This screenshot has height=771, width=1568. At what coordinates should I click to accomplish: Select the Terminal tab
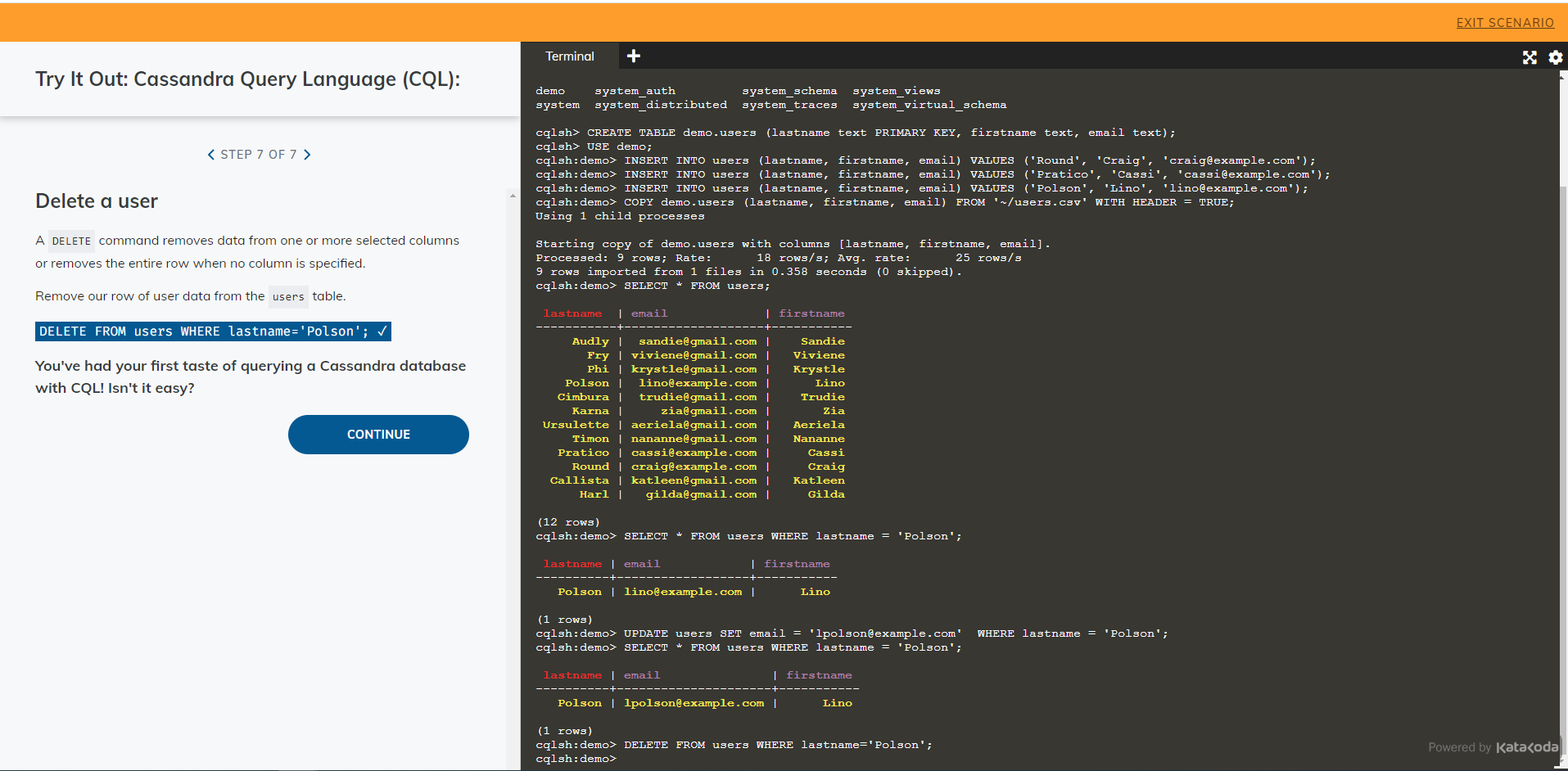pyautogui.click(x=569, y=56)
